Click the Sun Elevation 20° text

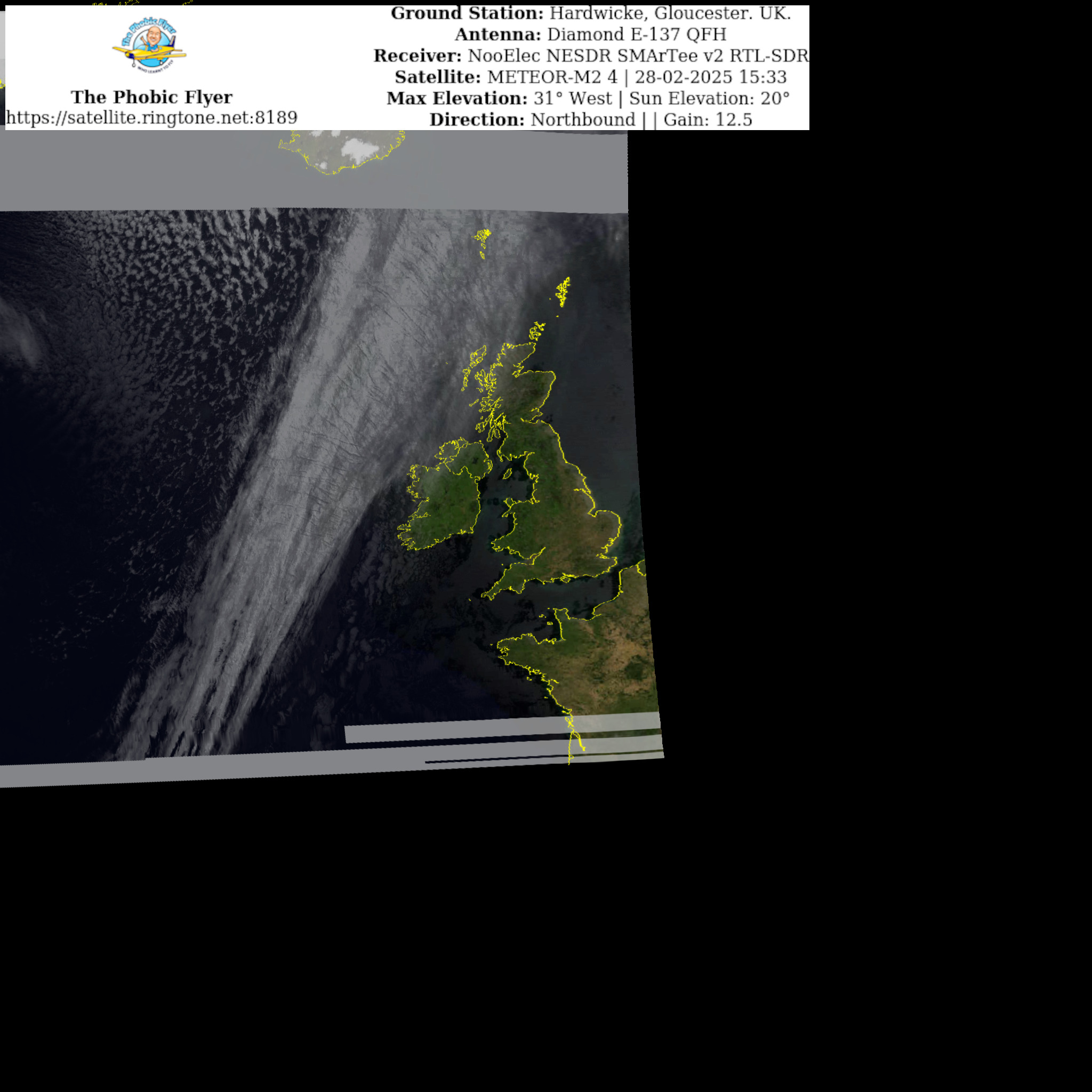709,98
